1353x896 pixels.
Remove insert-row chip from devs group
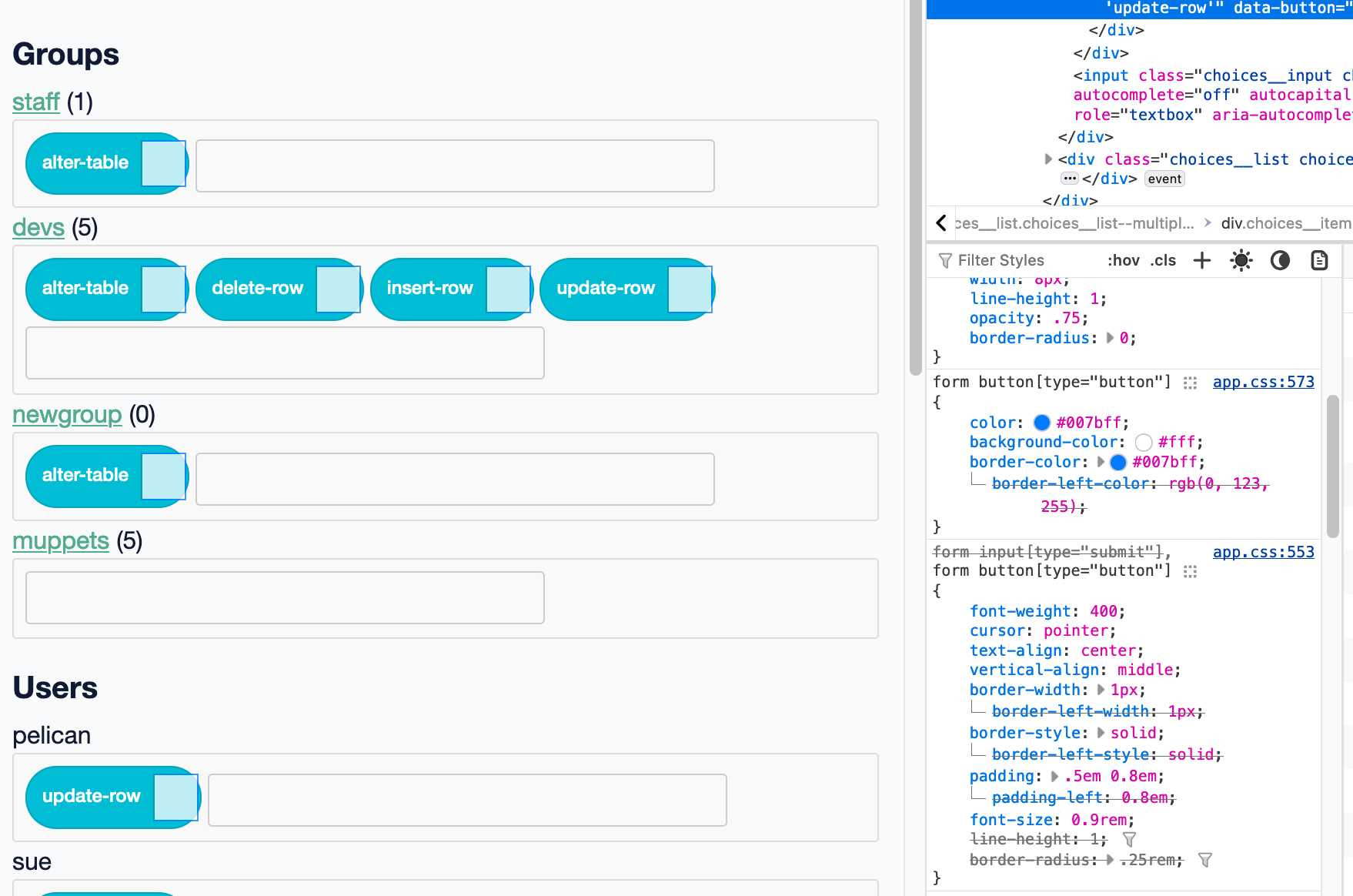[509, 289]
